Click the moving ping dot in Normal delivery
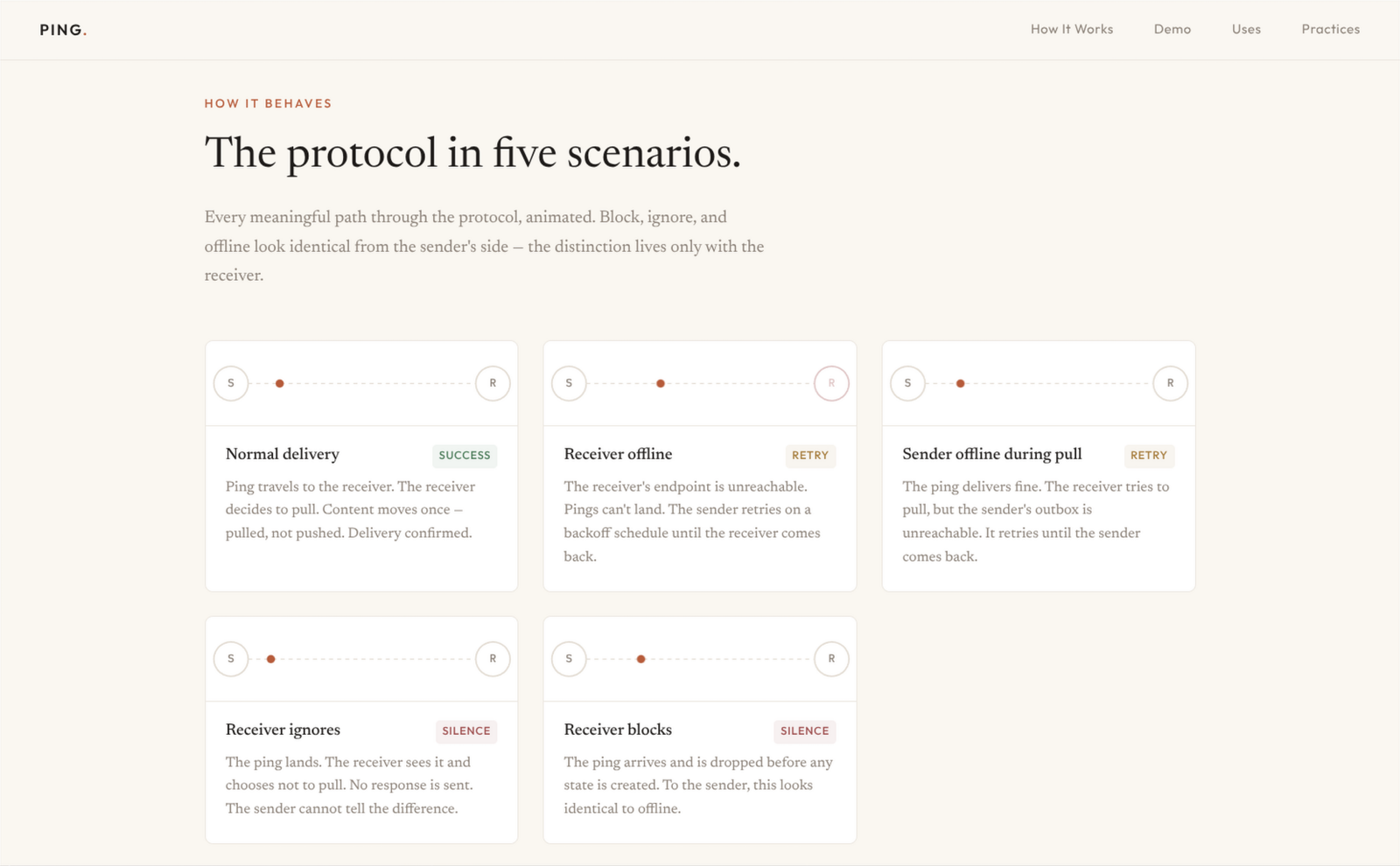This screenshot has width=1400, height=866. click(279, 383)
